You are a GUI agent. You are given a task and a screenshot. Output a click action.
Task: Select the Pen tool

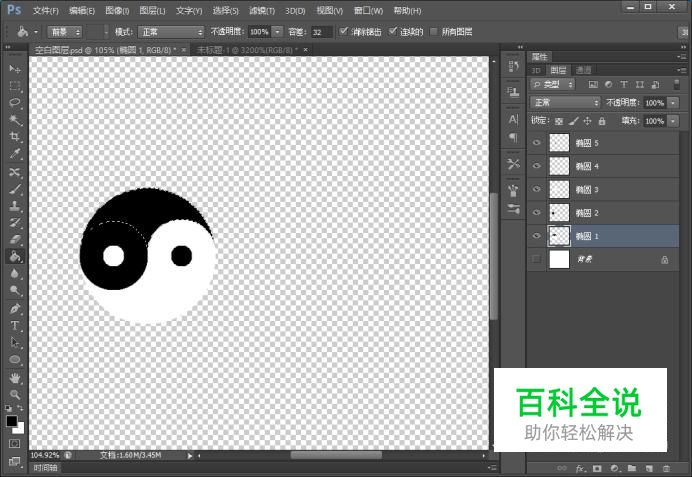(15, 309)
